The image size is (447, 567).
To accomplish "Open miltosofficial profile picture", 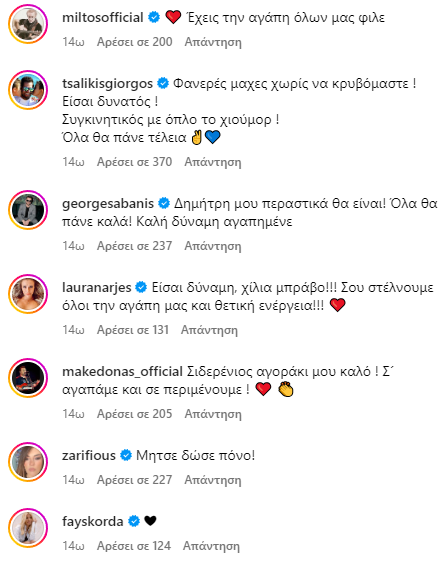I will (28, 24).
